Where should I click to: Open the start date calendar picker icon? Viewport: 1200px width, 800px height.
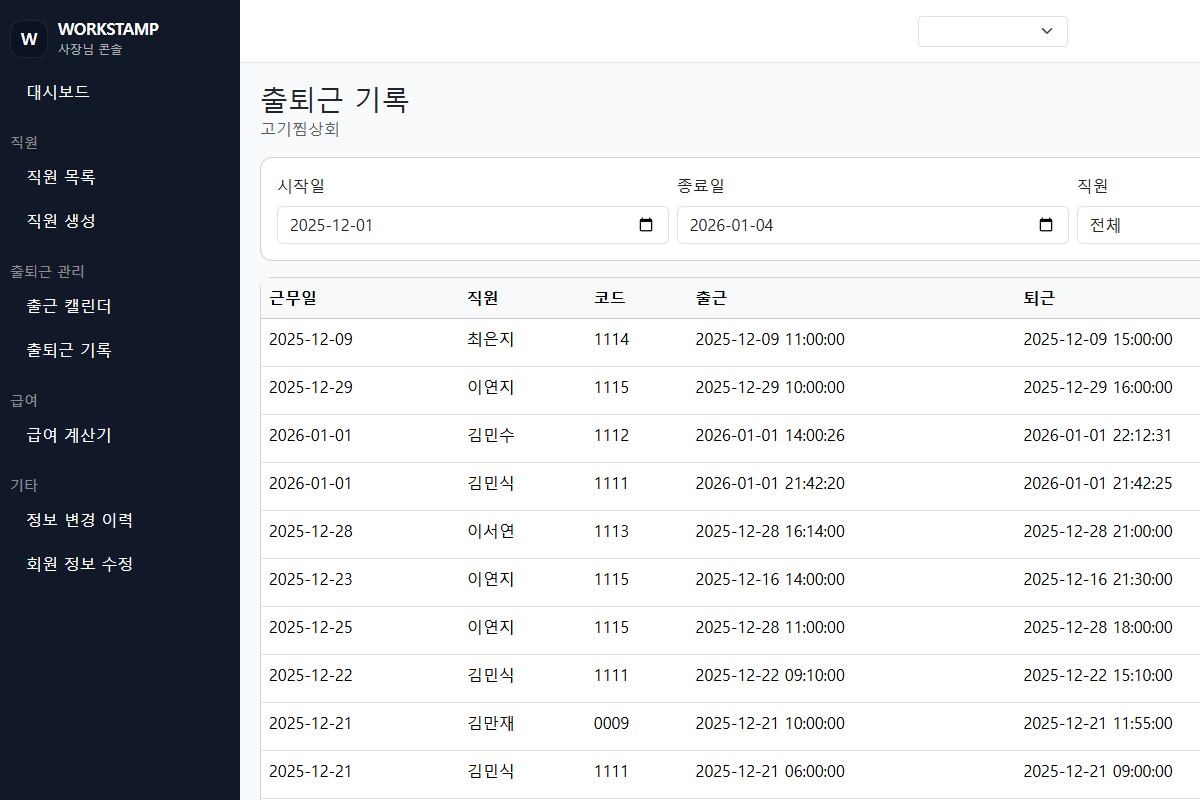click(x=646, y=225)
